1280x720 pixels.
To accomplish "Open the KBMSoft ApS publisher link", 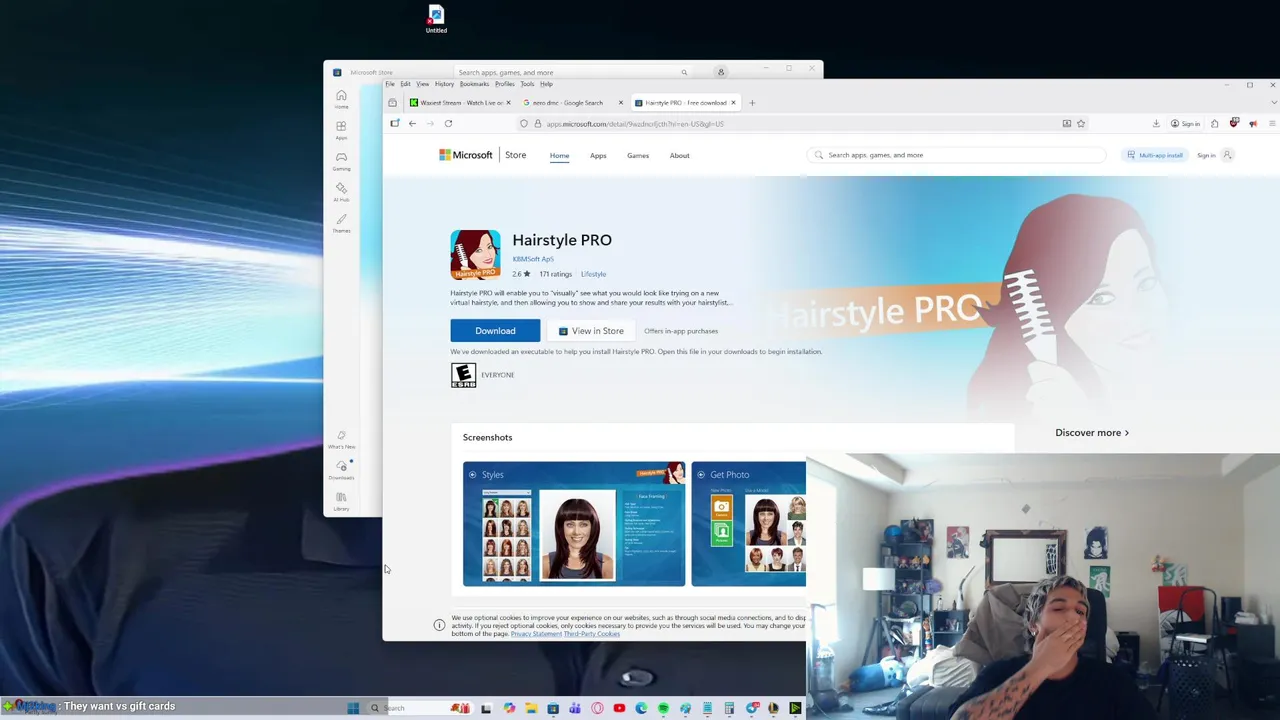I will pos(533,259).
